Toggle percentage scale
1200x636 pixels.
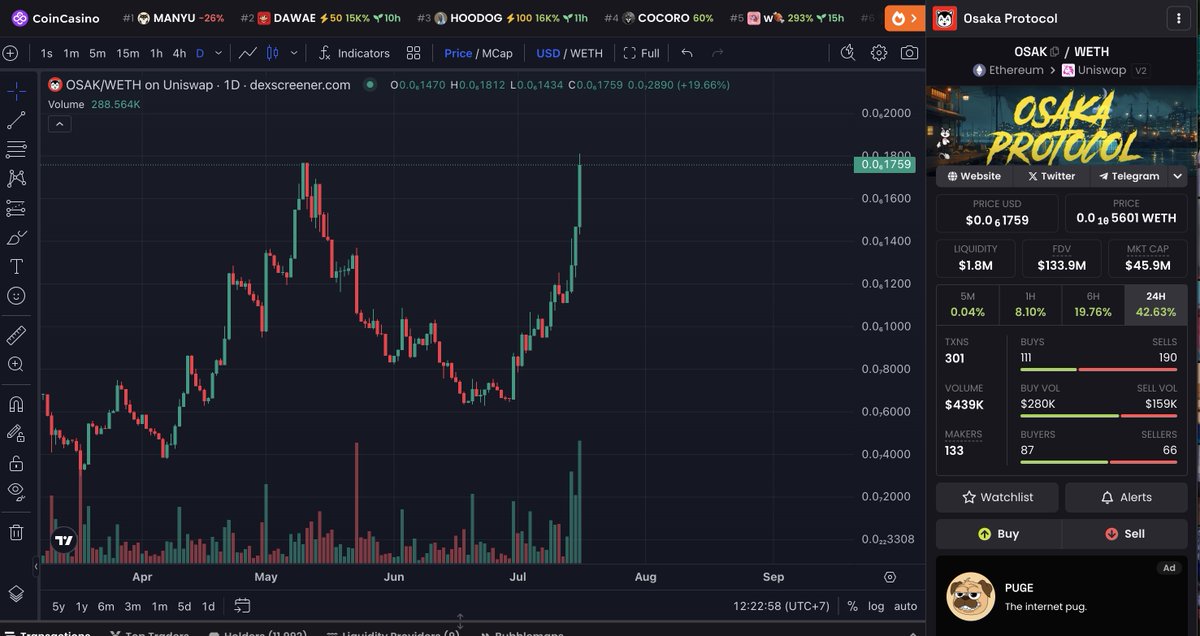852,606
